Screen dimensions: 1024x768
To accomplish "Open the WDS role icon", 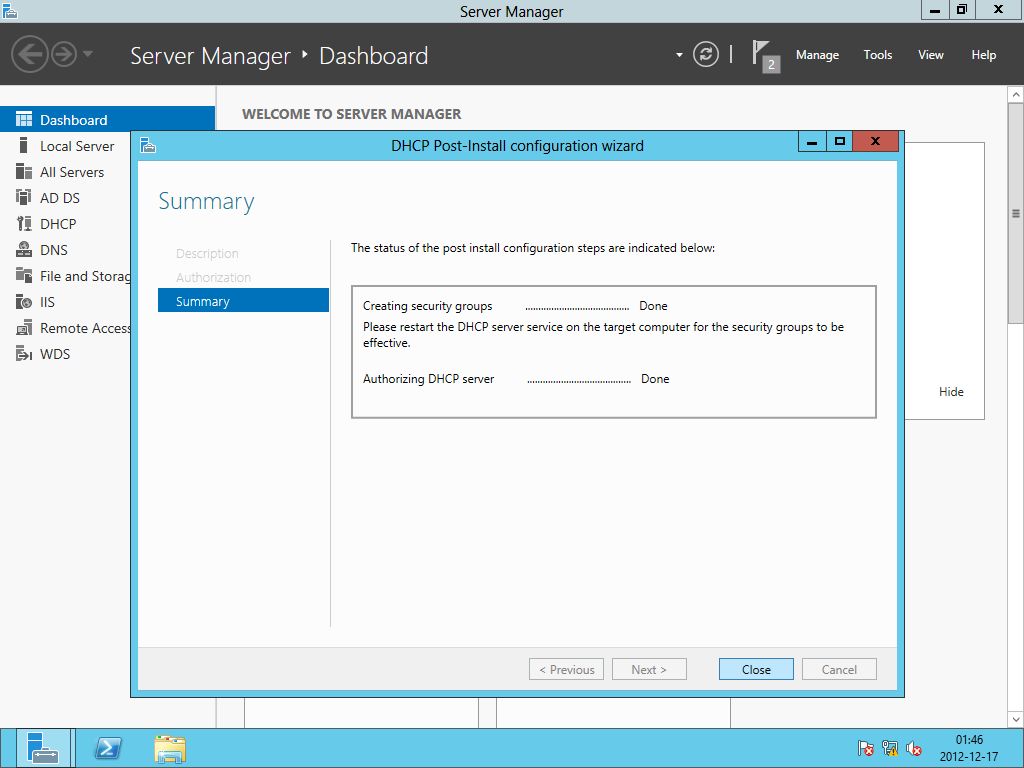I will click(x=24, y=354).
